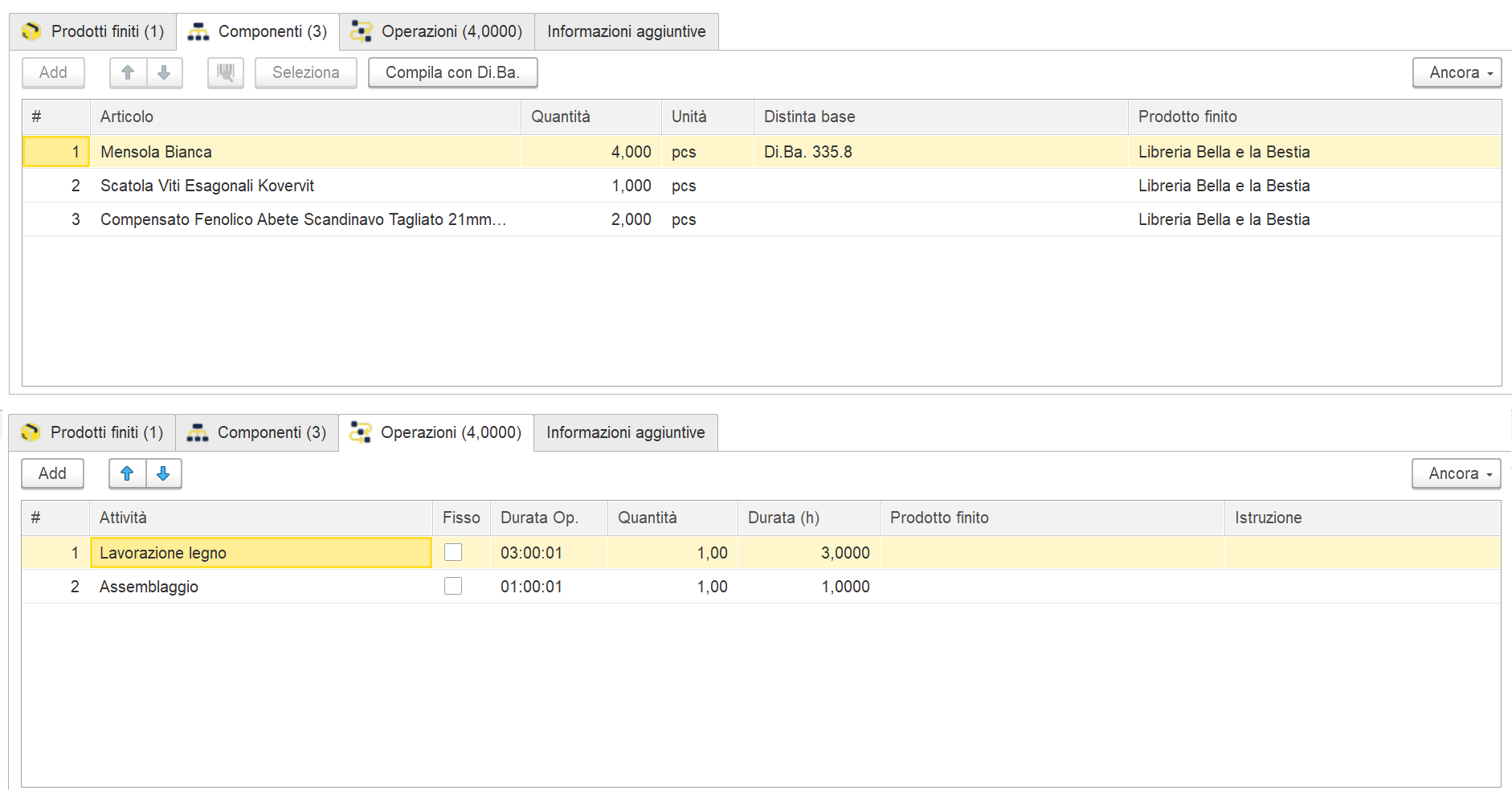Toggle Fisso checkbox for Lavorazione legno
Viewport: 1512px width, 790px height.
click(x=453, y=552)
